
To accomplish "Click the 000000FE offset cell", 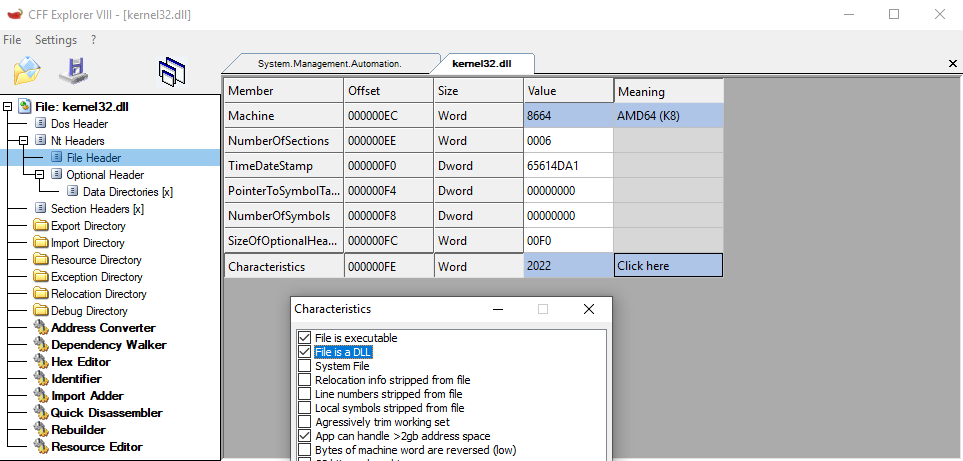I will click(389, 266).
